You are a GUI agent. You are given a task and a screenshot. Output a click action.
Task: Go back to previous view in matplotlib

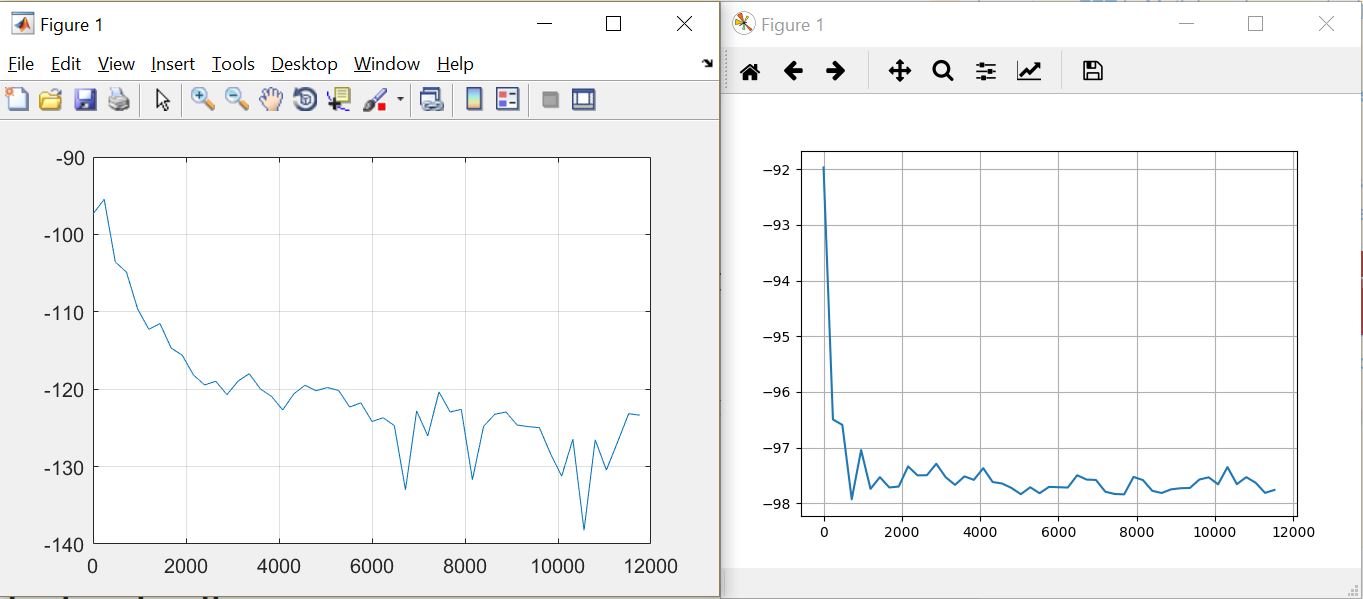click(x=793, y=71)
